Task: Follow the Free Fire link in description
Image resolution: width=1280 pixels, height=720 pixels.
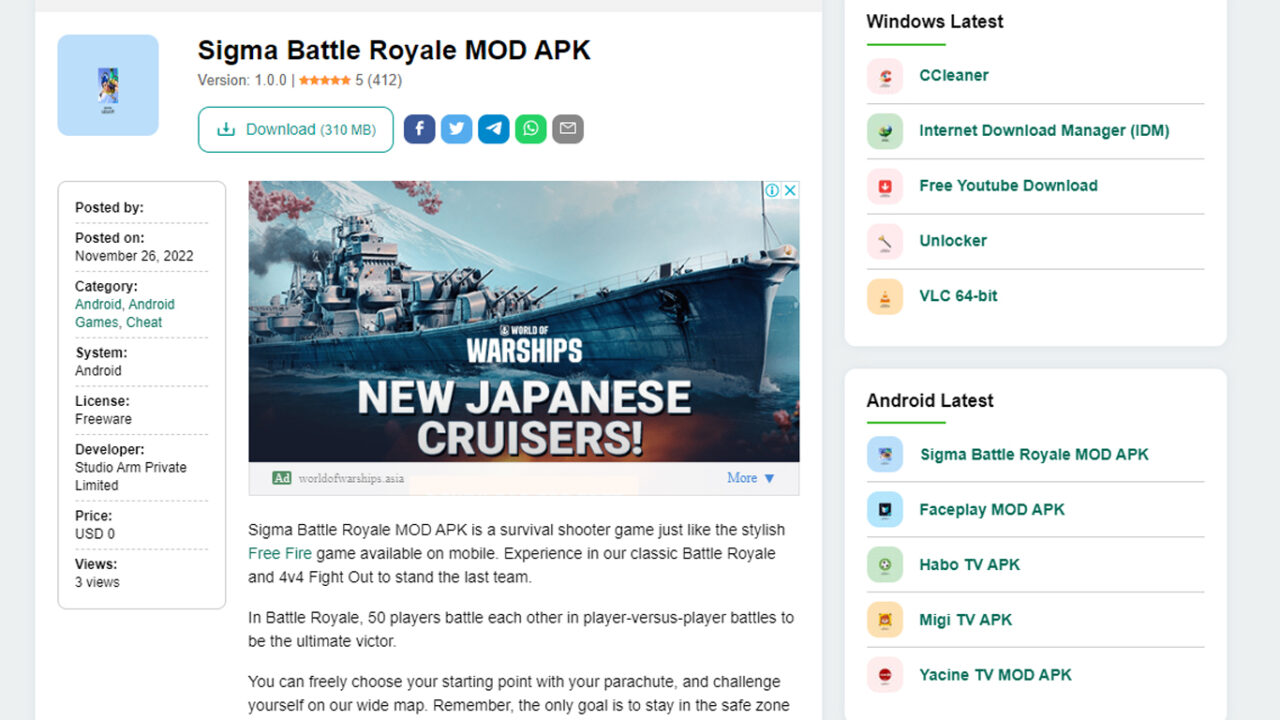Action: (x=280, y=553)
